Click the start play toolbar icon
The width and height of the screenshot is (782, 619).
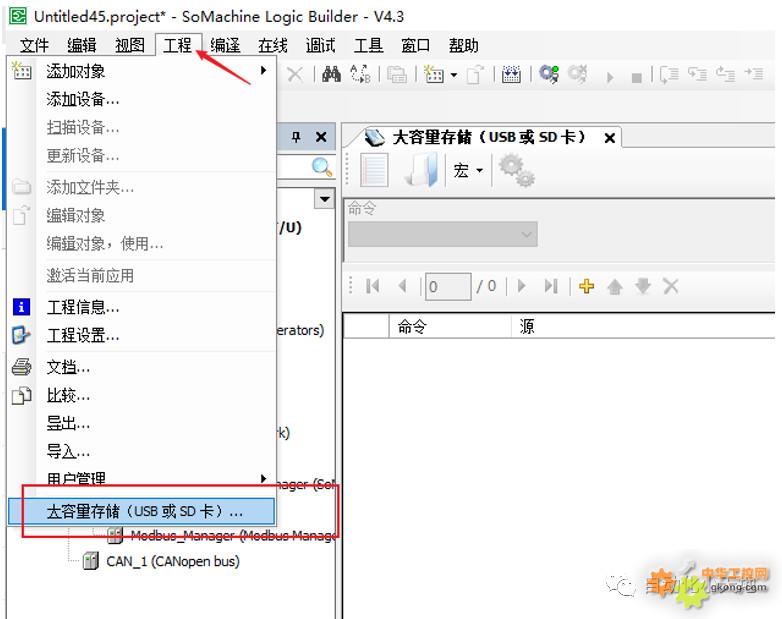coord(610,77)
